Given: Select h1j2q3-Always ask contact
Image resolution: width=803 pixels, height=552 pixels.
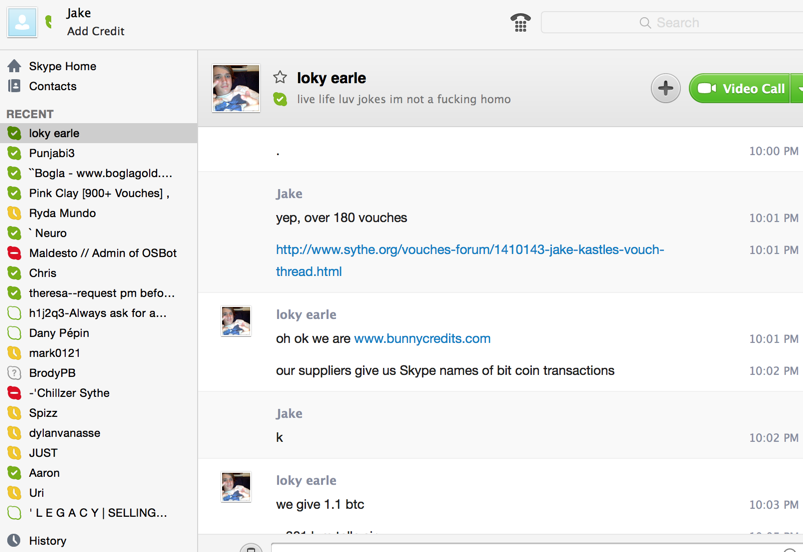Looking at the screenshot, I should click(98, 313).
